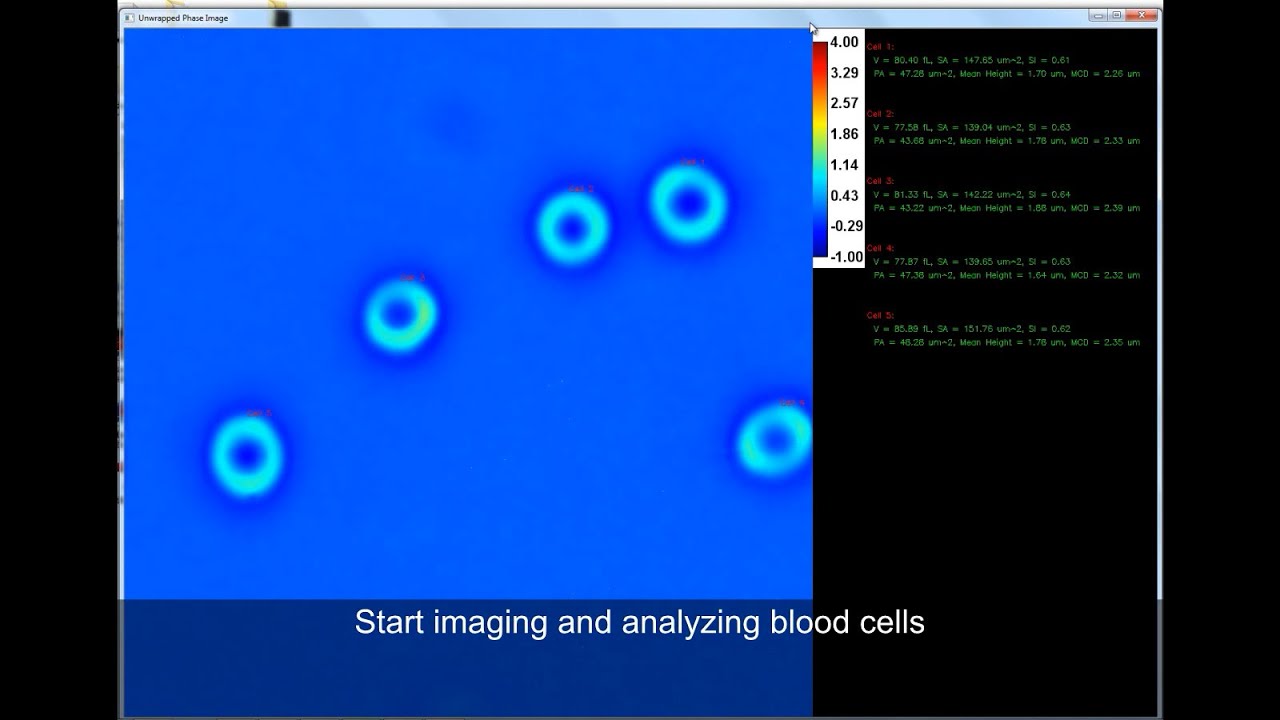Click the red 'Cell 2:' results heading
Image resolution: width=1280 pixels, height=720 pixels.
[x=880, y=114]
